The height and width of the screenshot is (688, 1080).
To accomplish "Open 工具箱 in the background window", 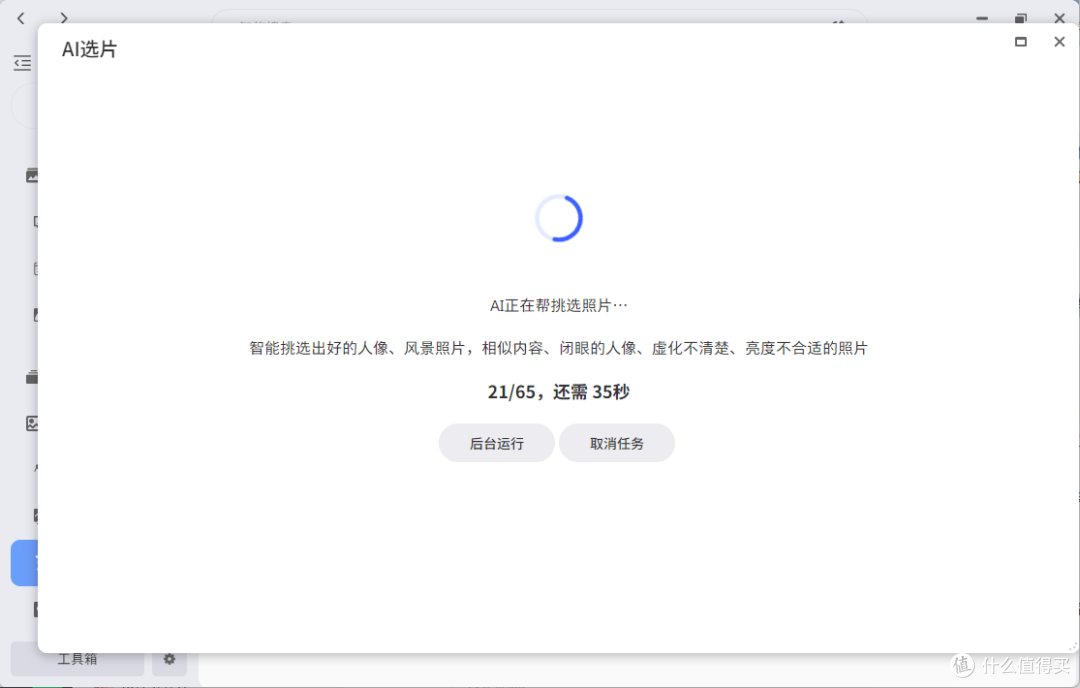I will coord(77,659).
